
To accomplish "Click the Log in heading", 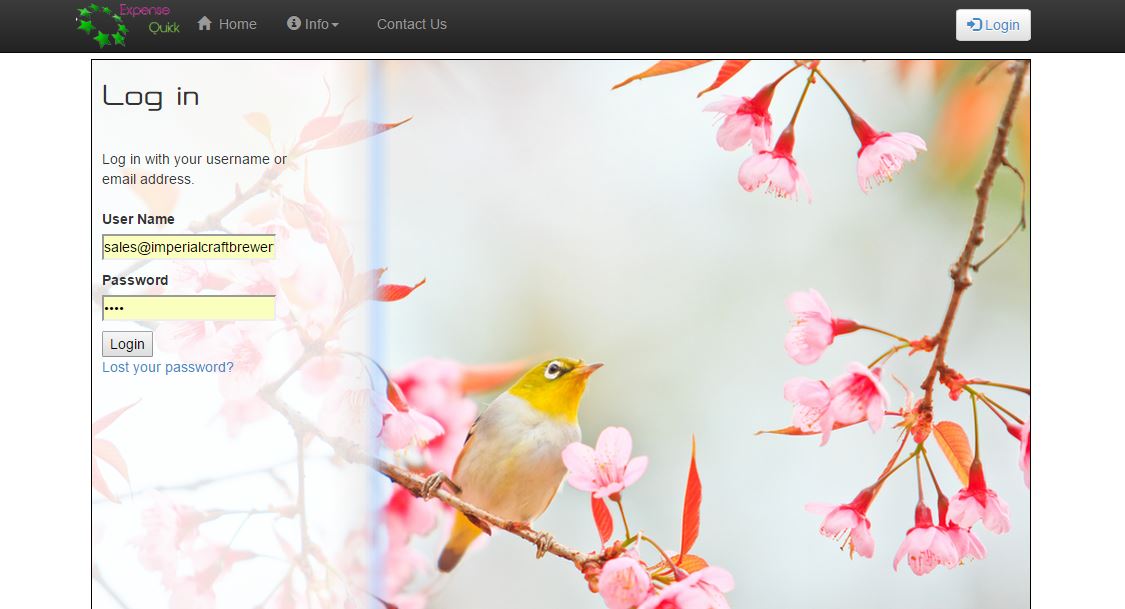I will coord(151,96).
